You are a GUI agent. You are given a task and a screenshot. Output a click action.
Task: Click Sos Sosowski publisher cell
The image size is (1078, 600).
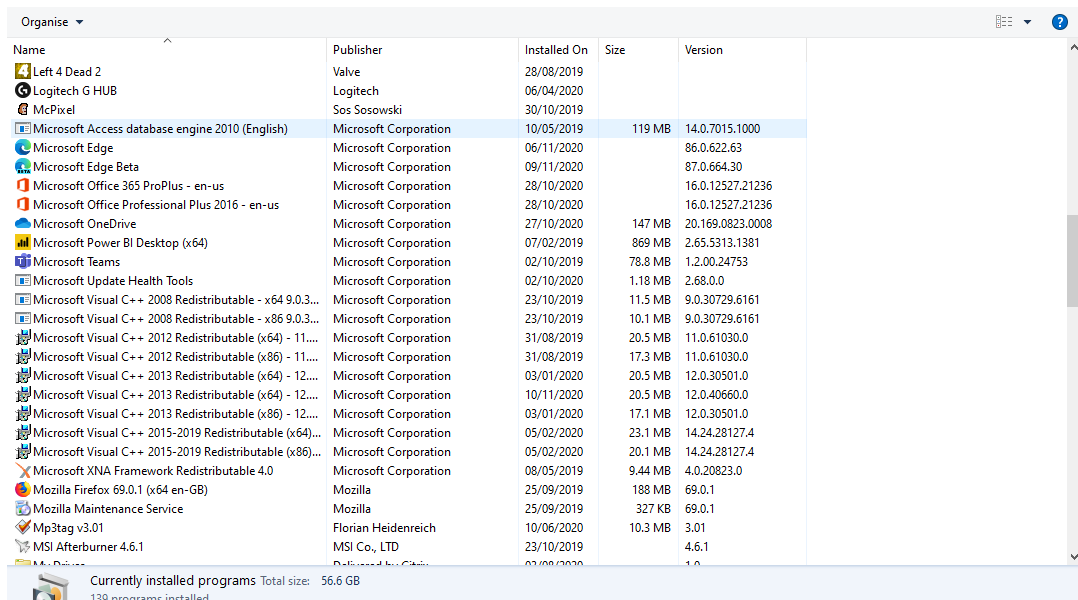(367, 109)
